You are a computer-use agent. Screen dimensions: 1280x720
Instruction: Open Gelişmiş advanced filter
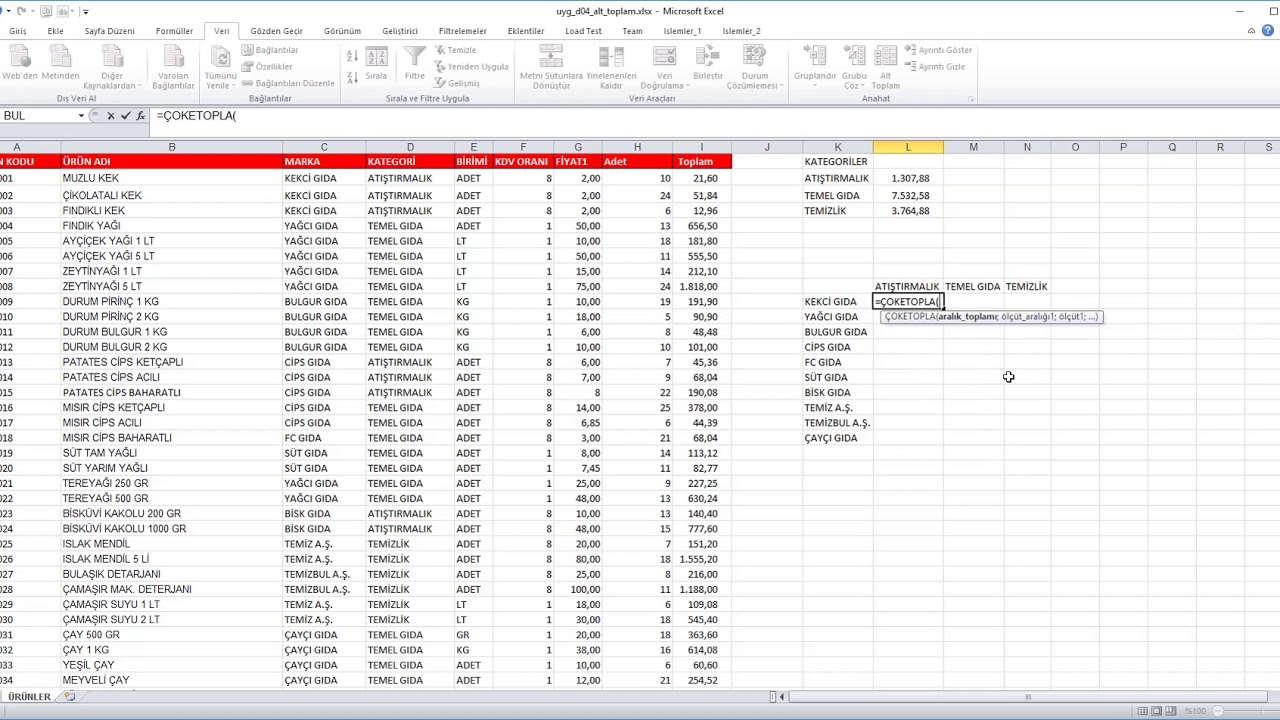(x=457, y=83)
